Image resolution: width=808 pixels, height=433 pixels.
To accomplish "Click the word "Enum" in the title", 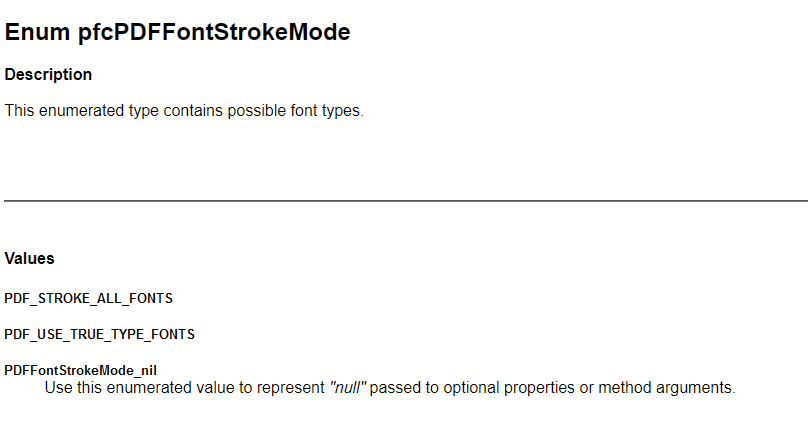I will [37, 32].
